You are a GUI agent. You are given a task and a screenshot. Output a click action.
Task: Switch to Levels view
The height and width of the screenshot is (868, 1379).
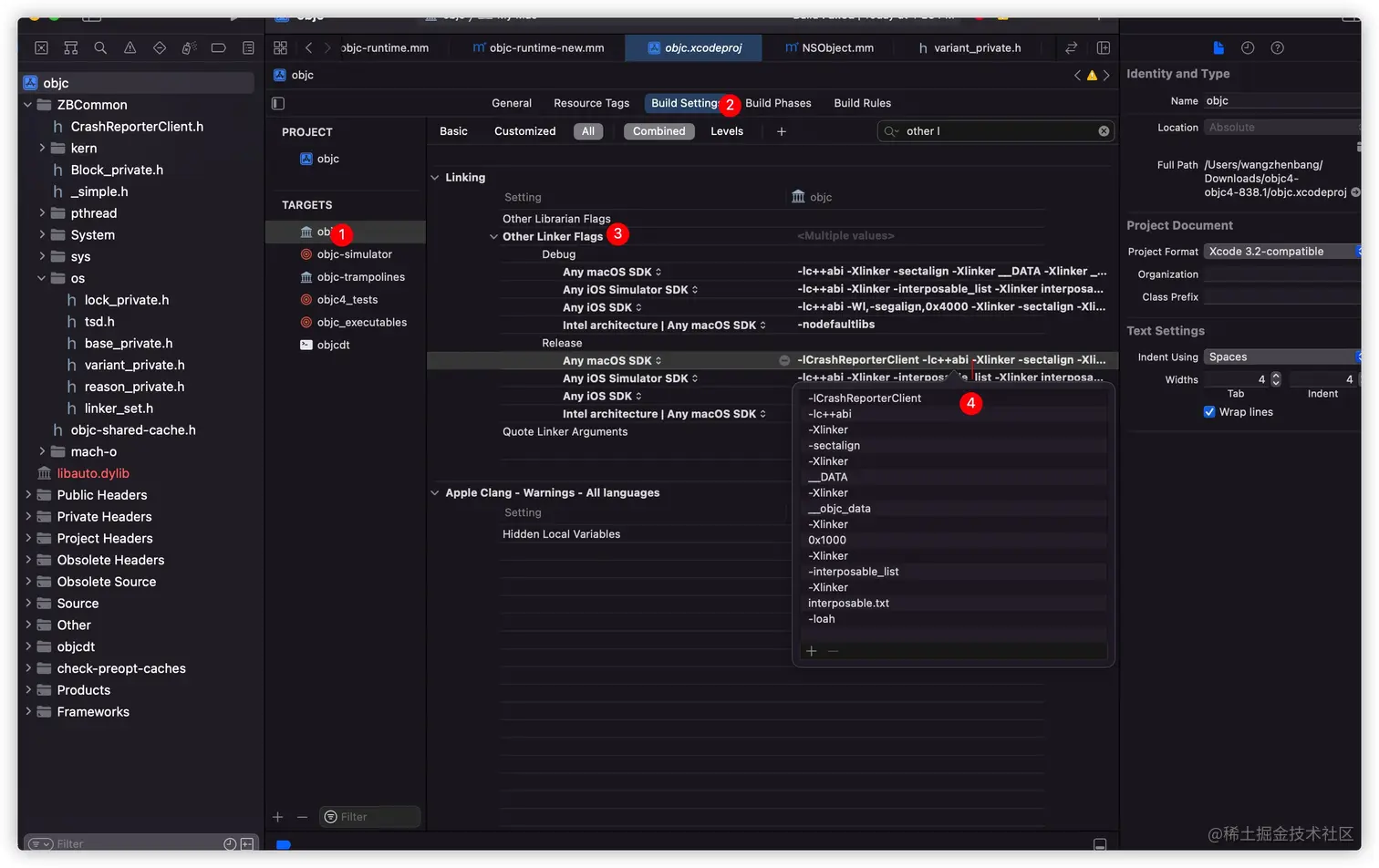727,131
